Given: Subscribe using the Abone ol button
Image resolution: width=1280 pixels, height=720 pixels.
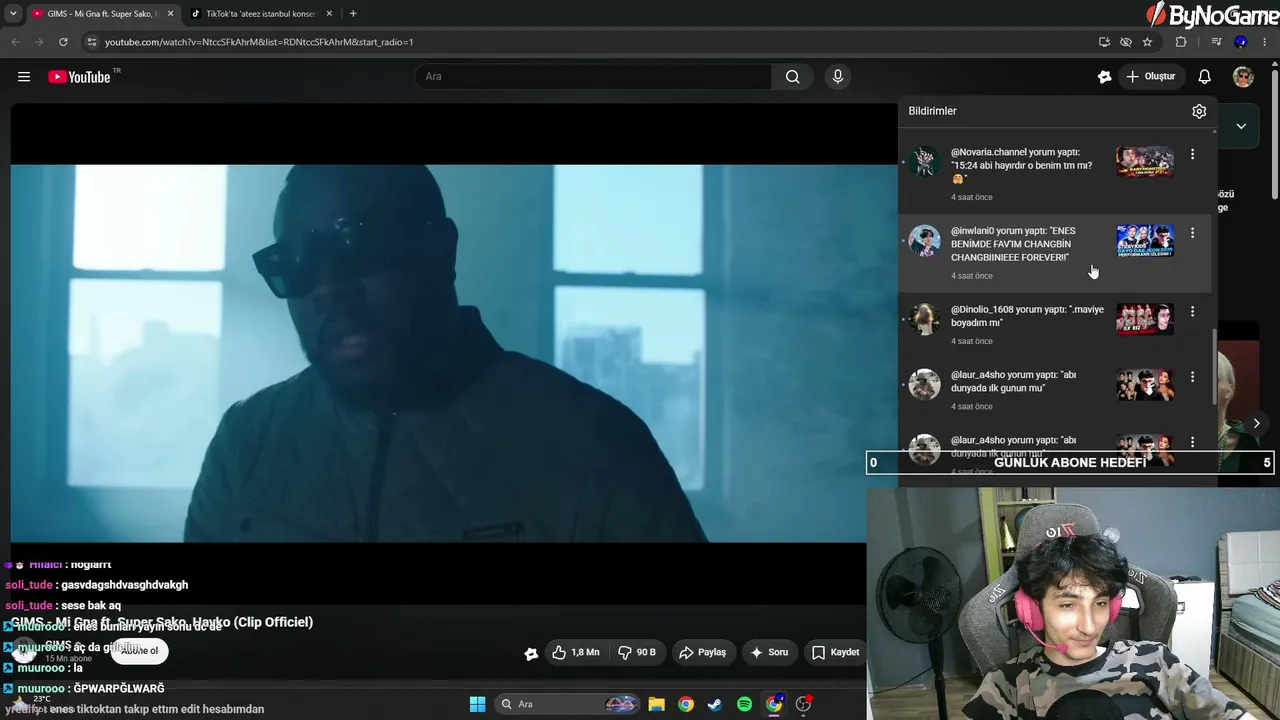Looking at the screenshot, I should pyautogui.click(x=140, y=651).
